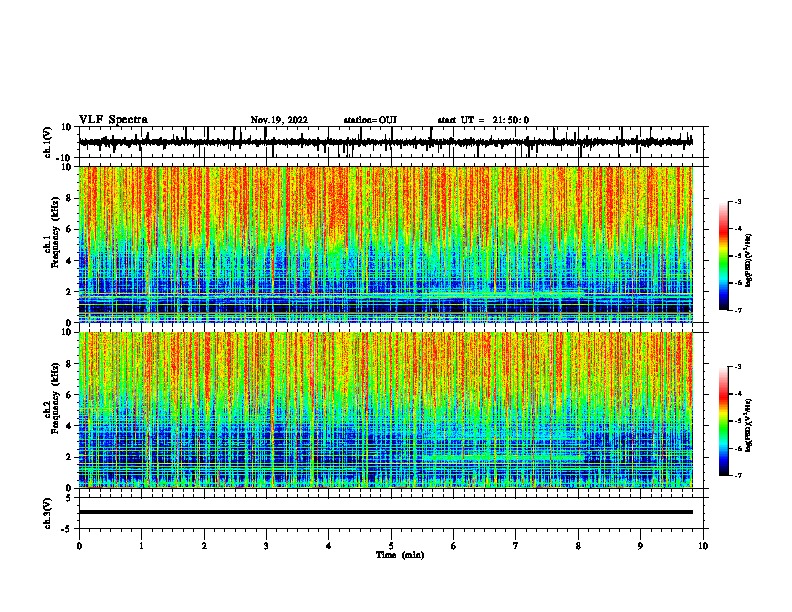This screenshot has height=612, width=792.
Task: Click the ch.2 color scale bar
Action: (723, 421)
